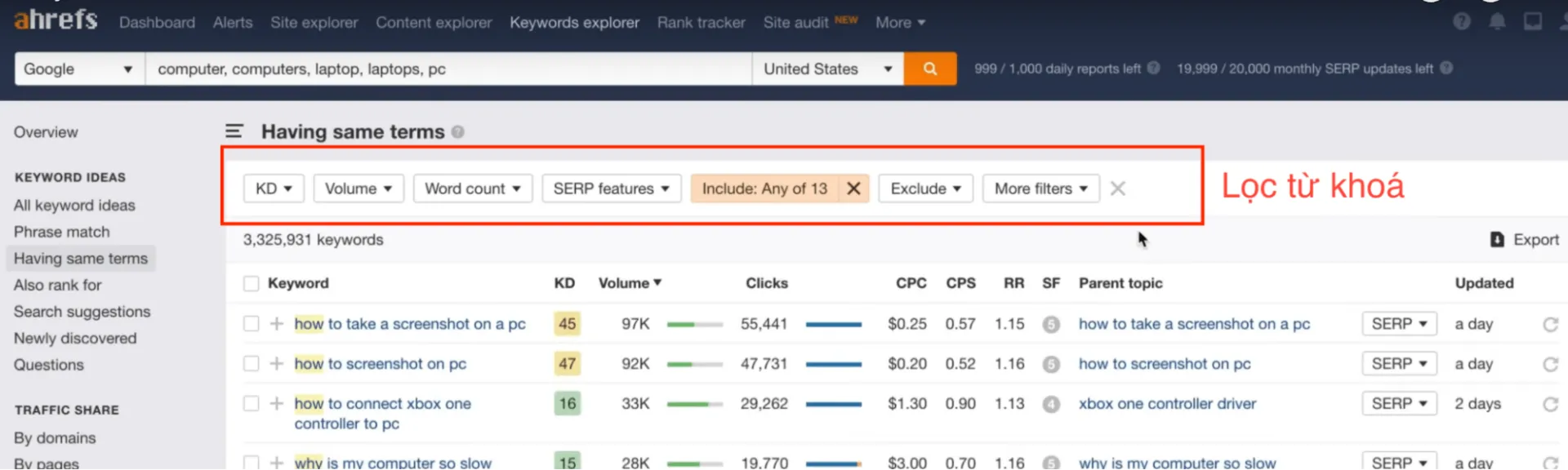Image resolution: width=1568 pixels, height=470 pixels.
Task: Open the help question mark icon in header
Action: click(1461, 22)
